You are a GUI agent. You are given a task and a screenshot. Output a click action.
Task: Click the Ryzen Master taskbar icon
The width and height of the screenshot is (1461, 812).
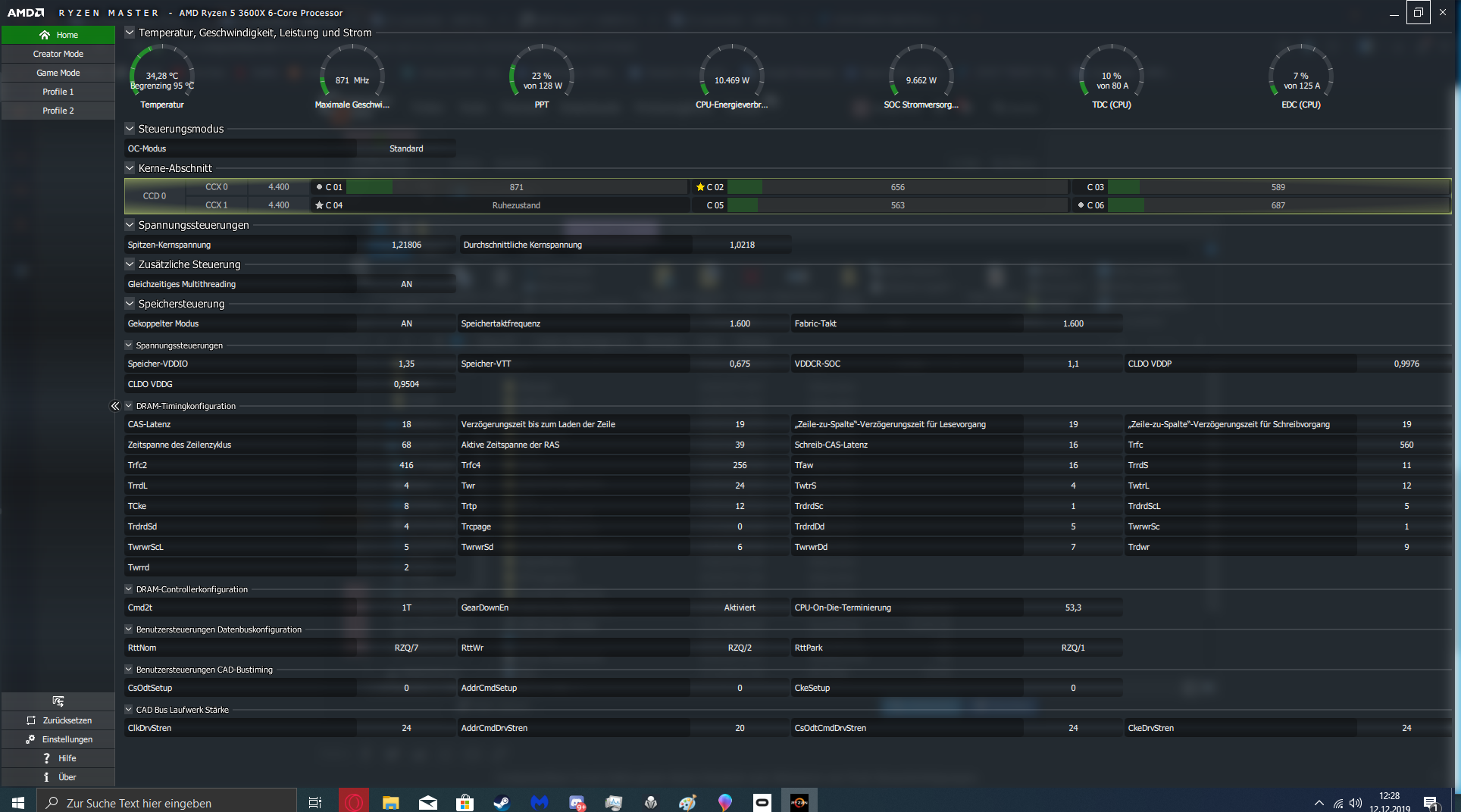(799, 802)
